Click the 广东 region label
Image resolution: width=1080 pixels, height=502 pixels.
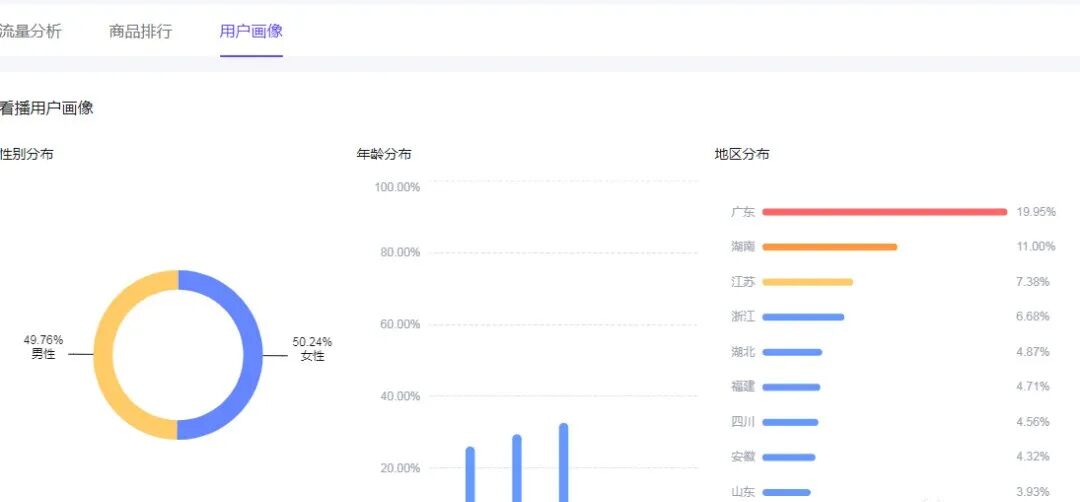(x=743, y=212)
